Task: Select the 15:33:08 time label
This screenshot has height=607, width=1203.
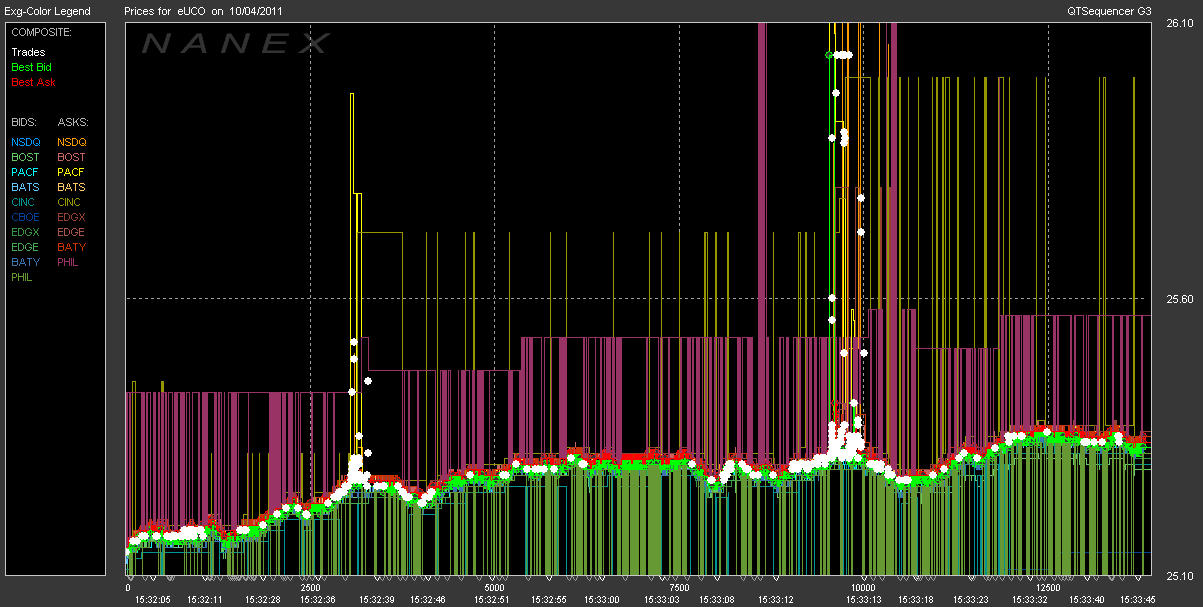Action: pos(716,599)
